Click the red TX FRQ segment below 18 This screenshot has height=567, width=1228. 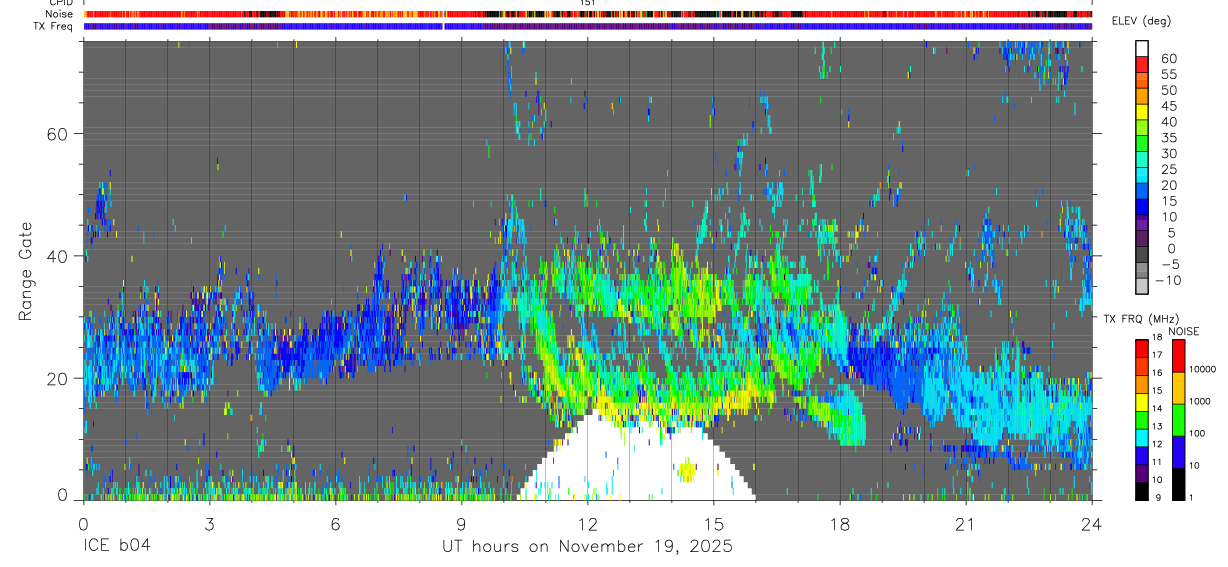[x=1142, y=347]
